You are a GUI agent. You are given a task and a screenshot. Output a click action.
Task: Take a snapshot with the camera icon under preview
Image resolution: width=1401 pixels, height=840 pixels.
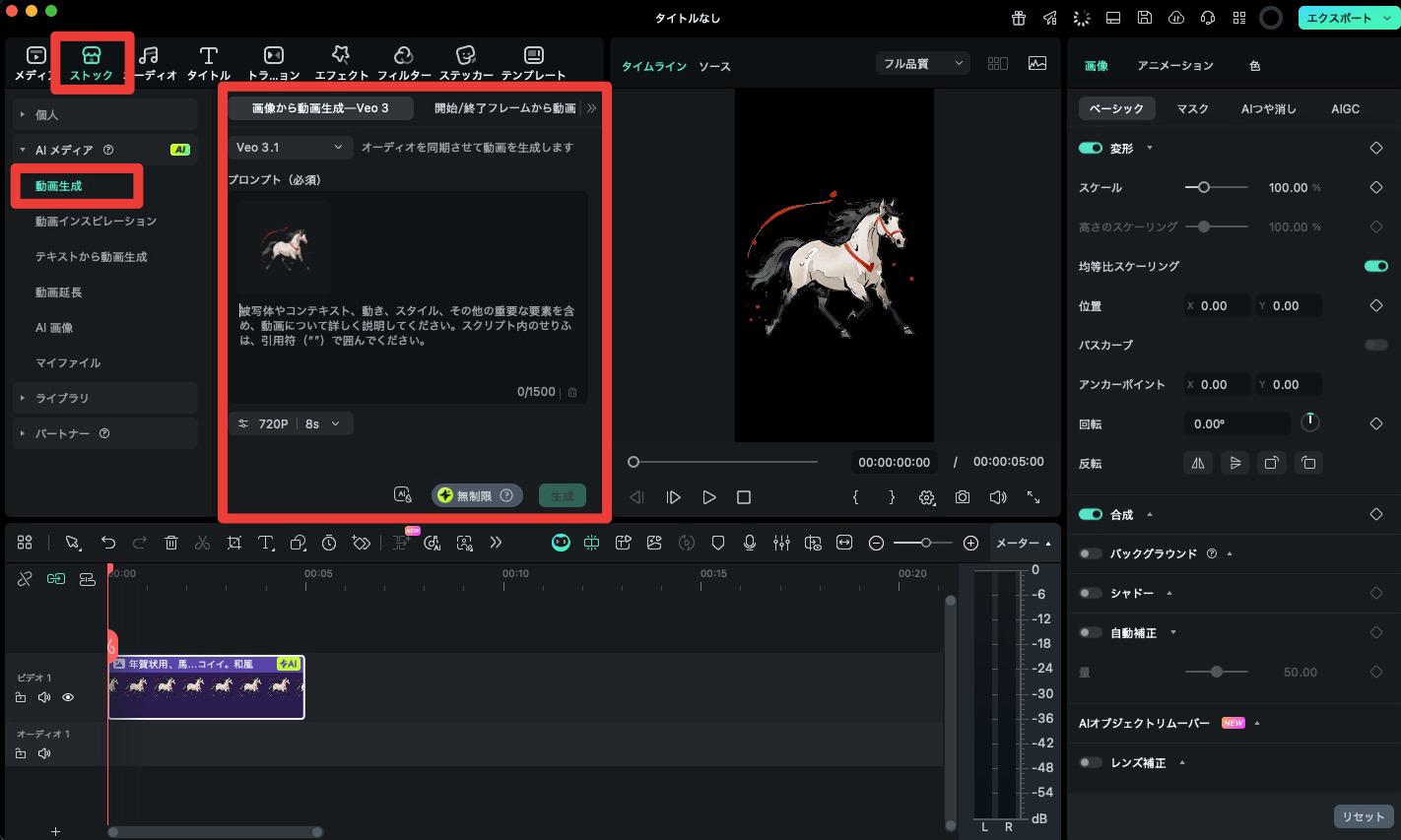[x=963, y=497]
